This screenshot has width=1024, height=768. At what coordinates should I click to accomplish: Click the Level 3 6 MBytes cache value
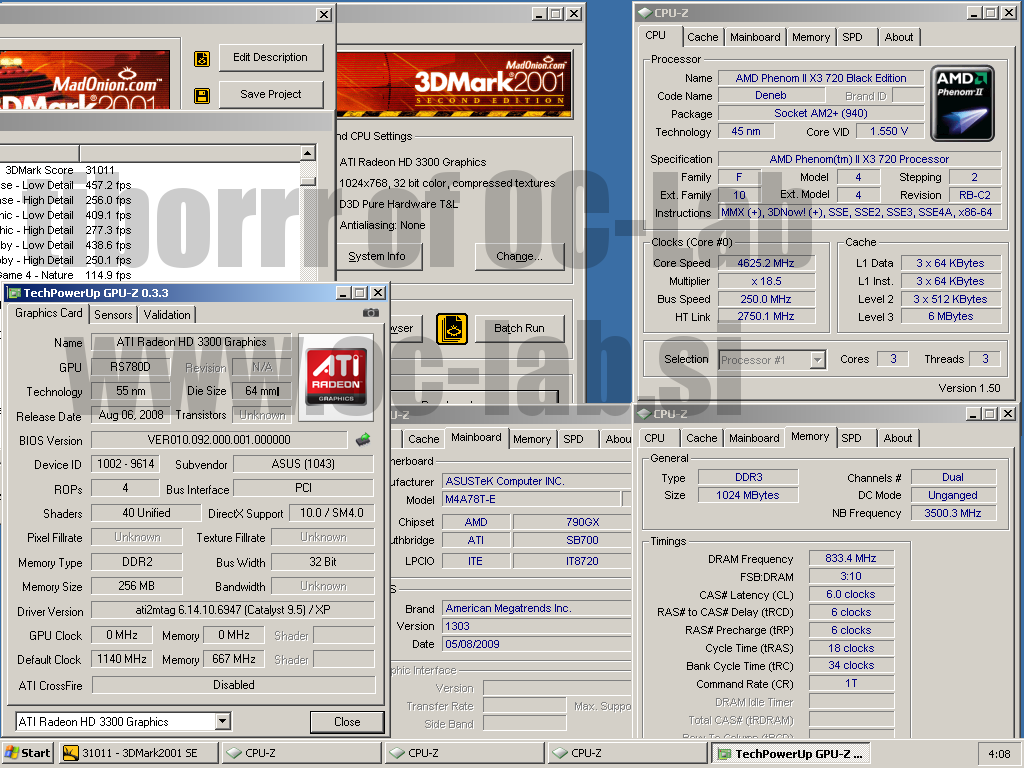pyautogui.click(x=950, y=317)
